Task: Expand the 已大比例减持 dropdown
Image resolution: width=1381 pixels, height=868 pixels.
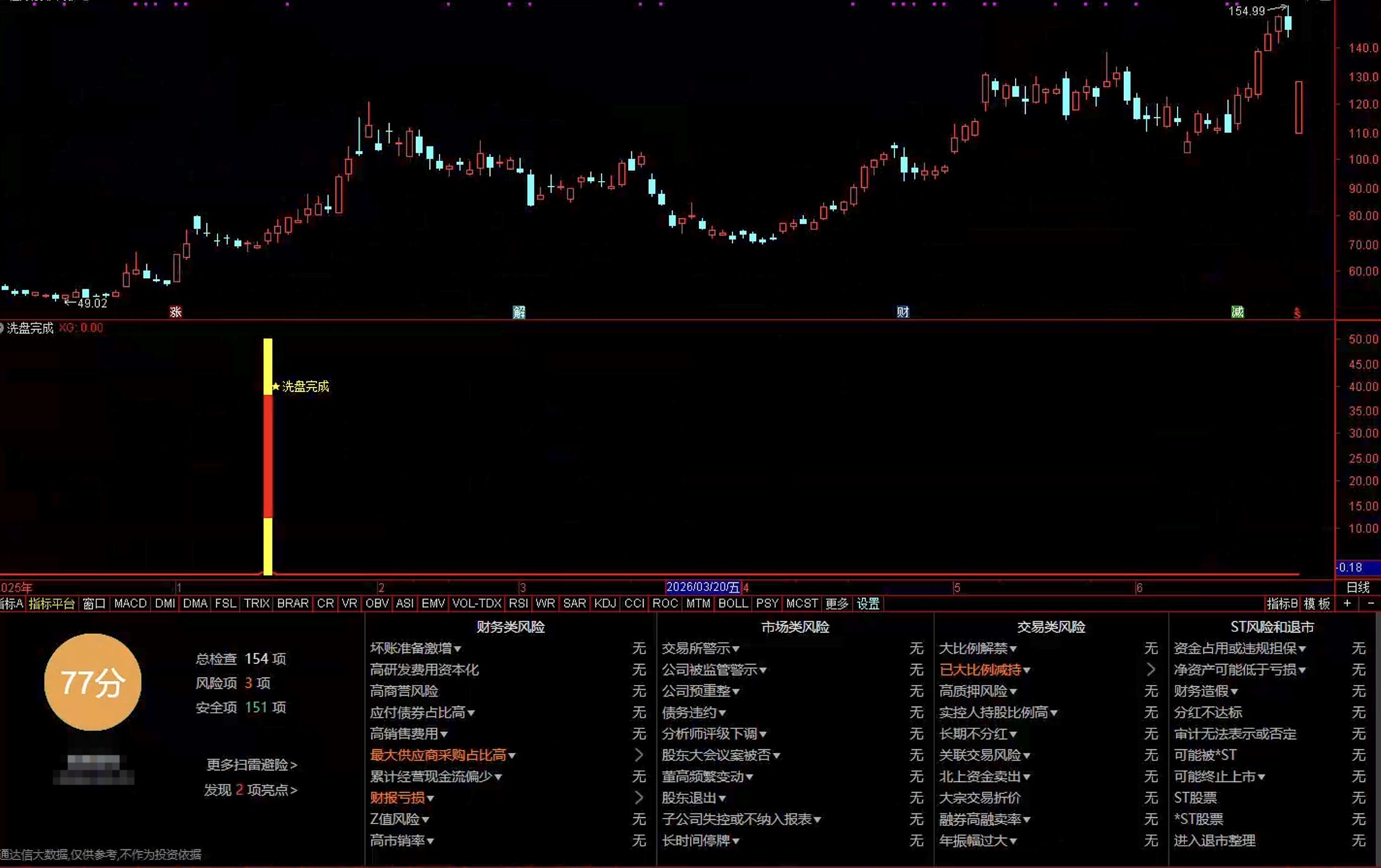Action: coord(1027,671)
